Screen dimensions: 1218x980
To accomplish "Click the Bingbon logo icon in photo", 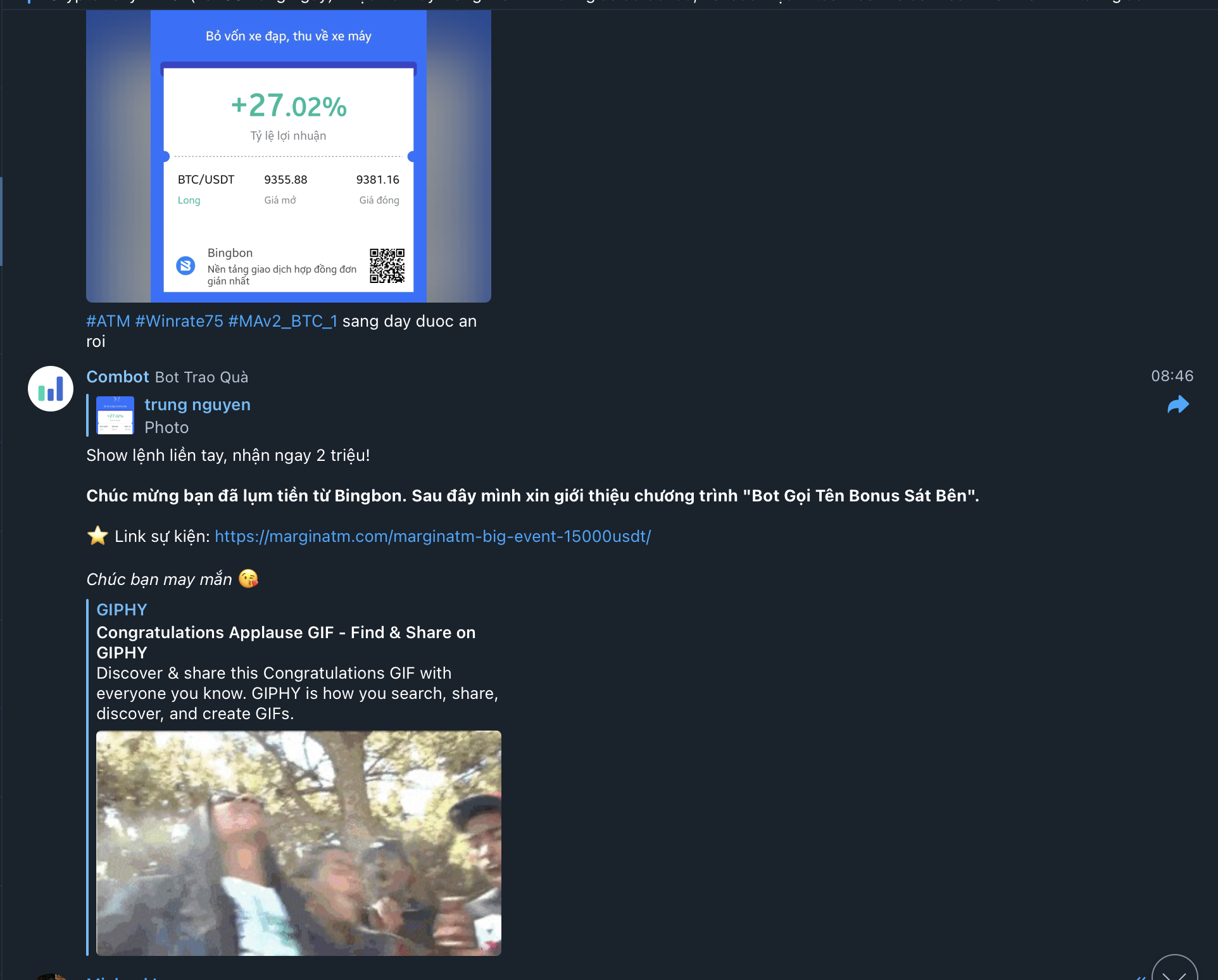I will click(x=185, y=265).
